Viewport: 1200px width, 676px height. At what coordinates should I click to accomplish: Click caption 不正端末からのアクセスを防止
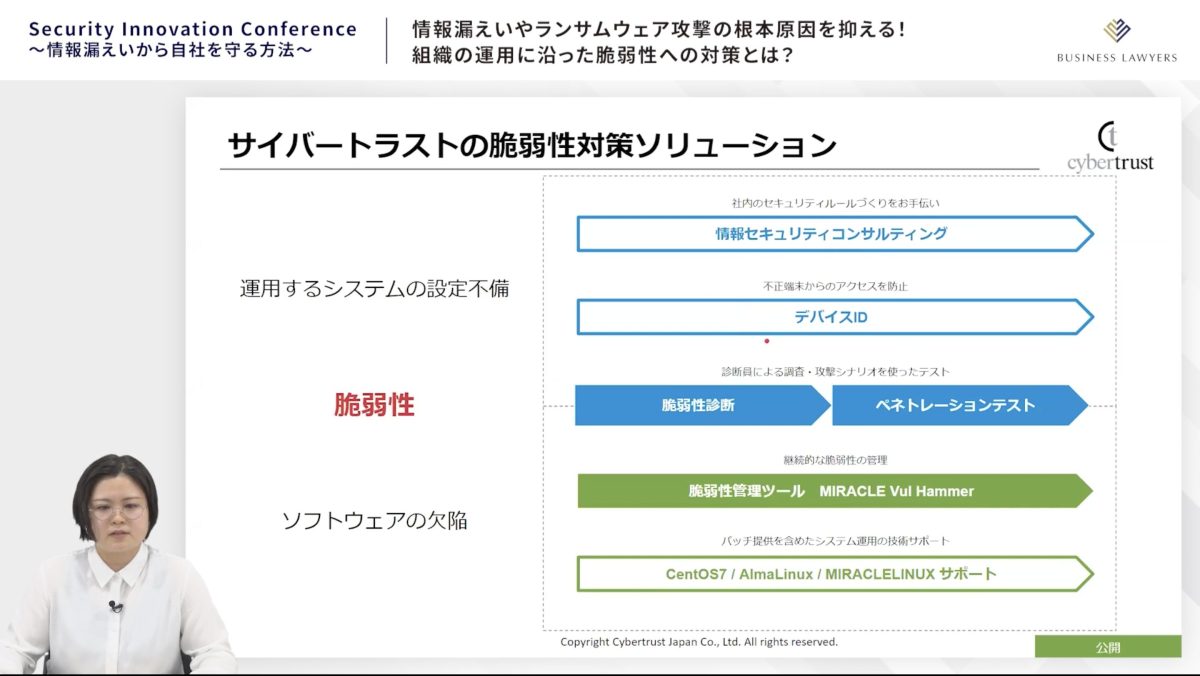[x=835, y=286]
